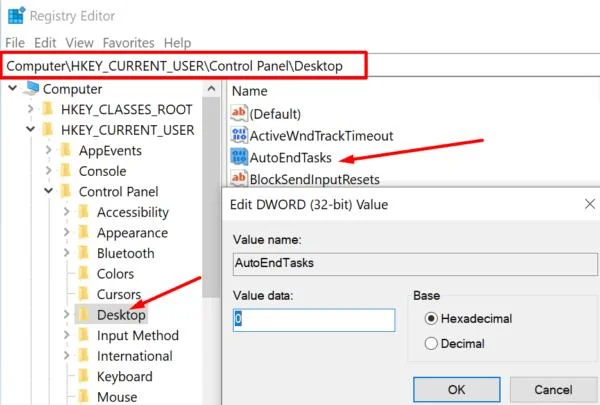Click the Desktop folder icon
The image size is (600, 405).
83,315
